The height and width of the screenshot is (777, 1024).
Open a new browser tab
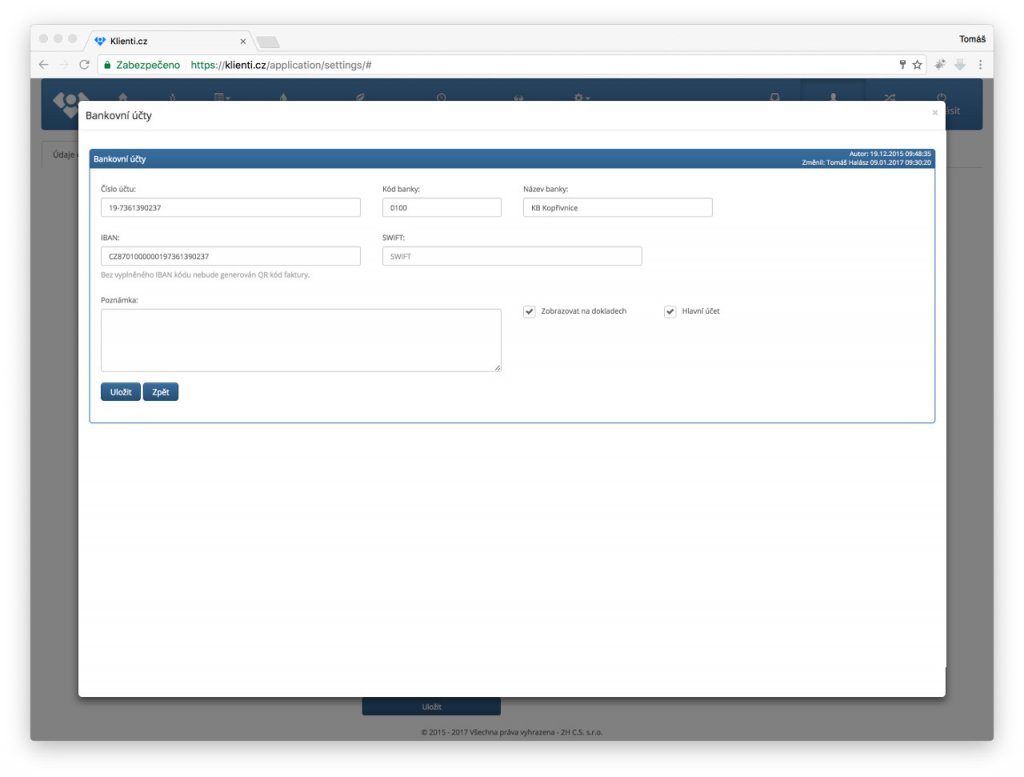tap(268, 41)
